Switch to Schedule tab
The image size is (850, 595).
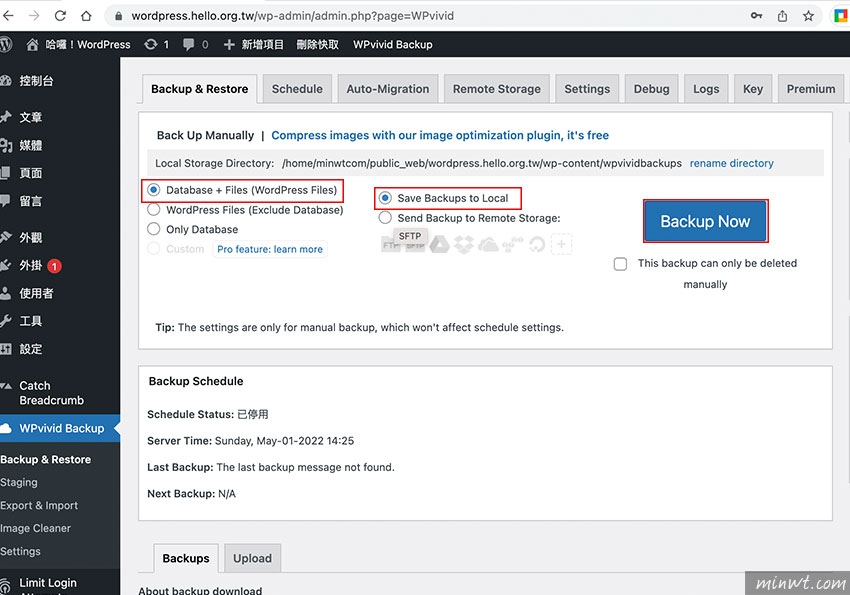pyautogui.click(x=297, y=89)
